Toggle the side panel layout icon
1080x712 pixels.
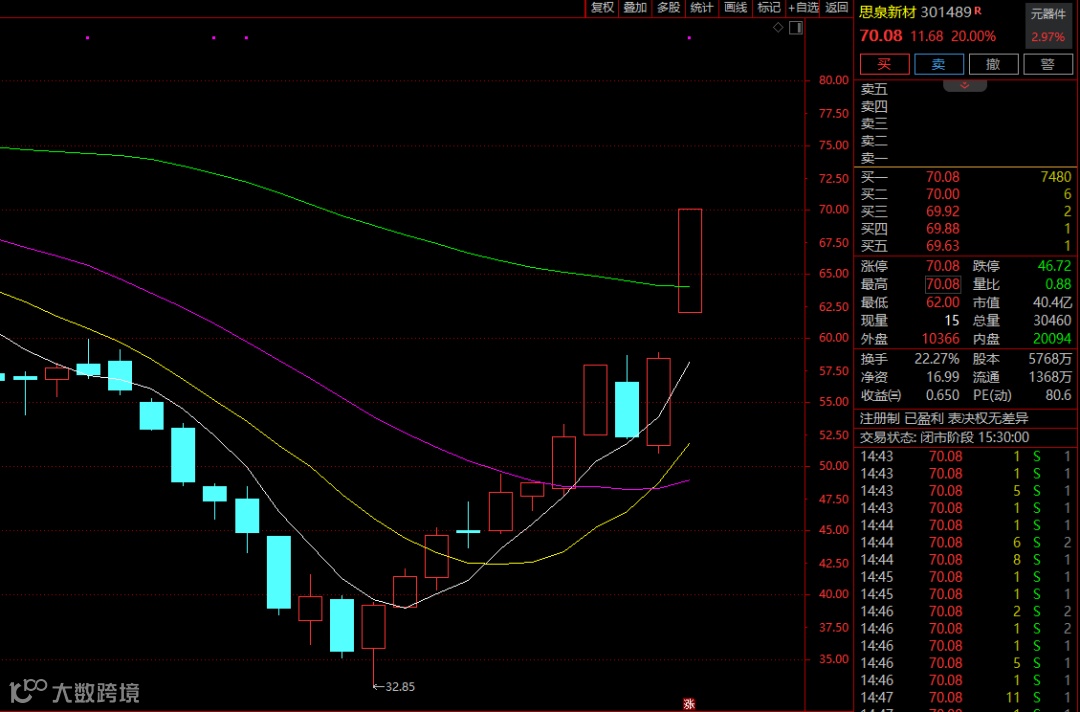tap(796, 28)
